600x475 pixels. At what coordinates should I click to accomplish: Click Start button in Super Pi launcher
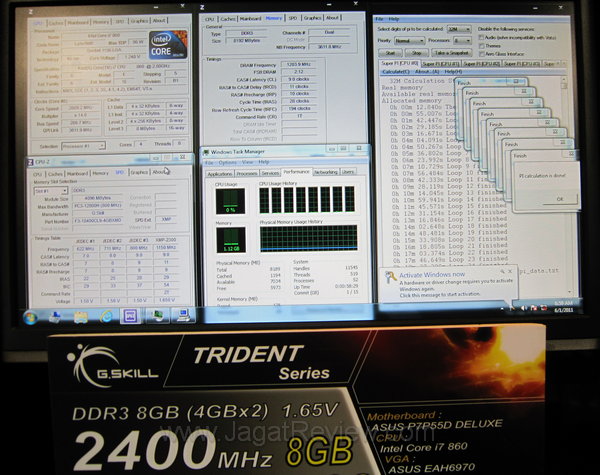point(390,53)
